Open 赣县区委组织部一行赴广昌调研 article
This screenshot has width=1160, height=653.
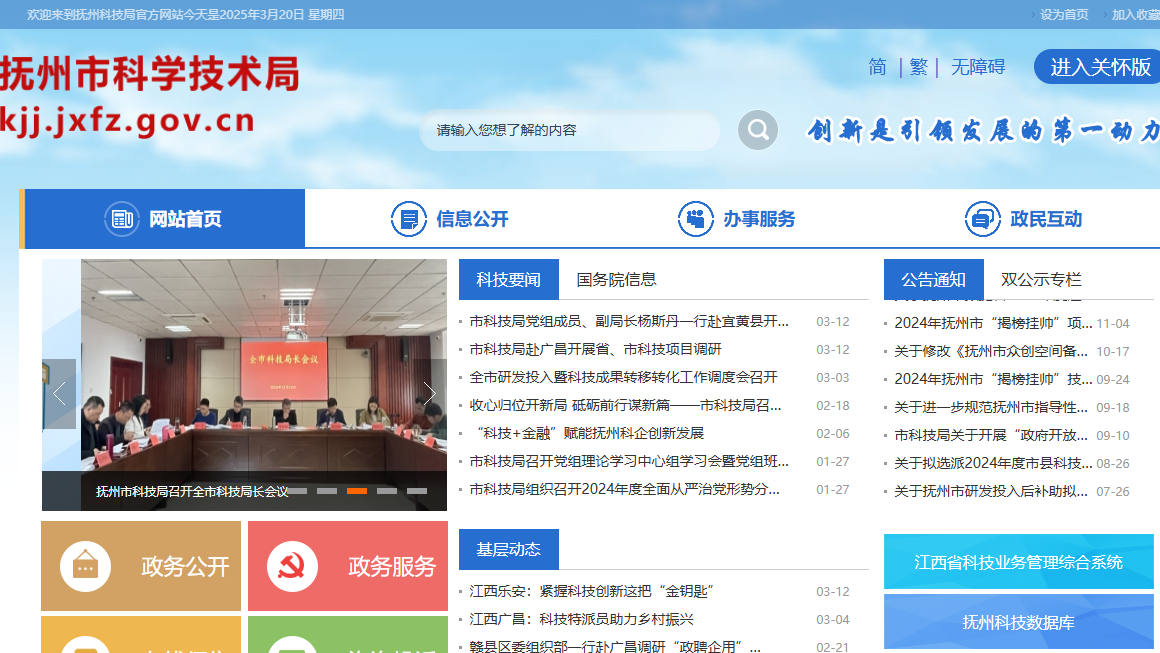615,646
